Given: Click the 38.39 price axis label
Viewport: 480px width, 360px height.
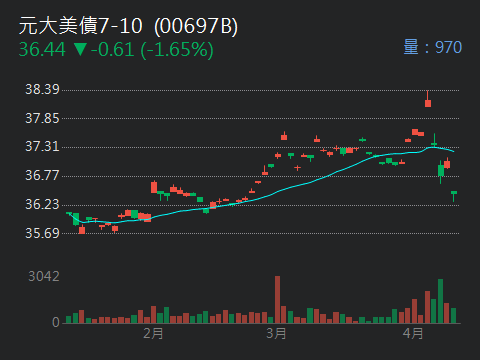Looking at the screenshot, I should pos(42,89).
